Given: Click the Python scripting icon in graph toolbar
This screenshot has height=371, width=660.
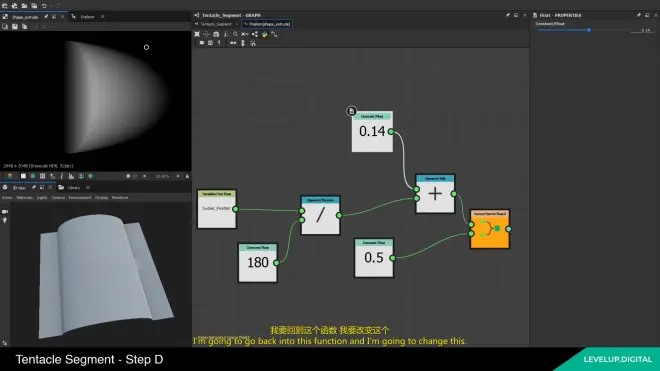Looking at the screenshot, I should [264, 34].
